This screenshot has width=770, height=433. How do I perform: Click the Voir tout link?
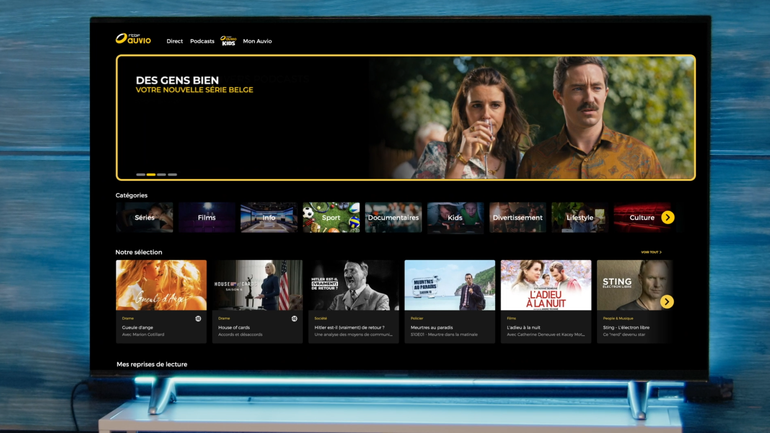click(651, 252)
